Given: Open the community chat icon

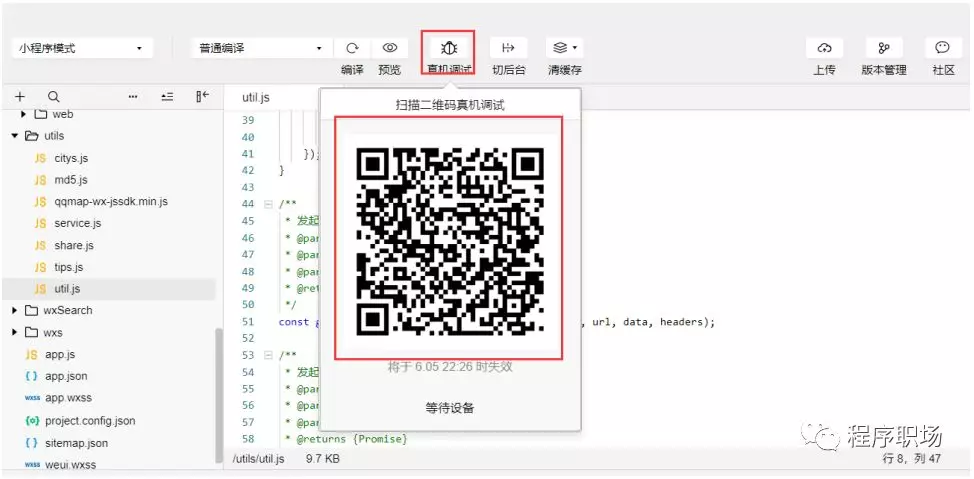Looking at the screenshot, I should (x=943, y=48).
